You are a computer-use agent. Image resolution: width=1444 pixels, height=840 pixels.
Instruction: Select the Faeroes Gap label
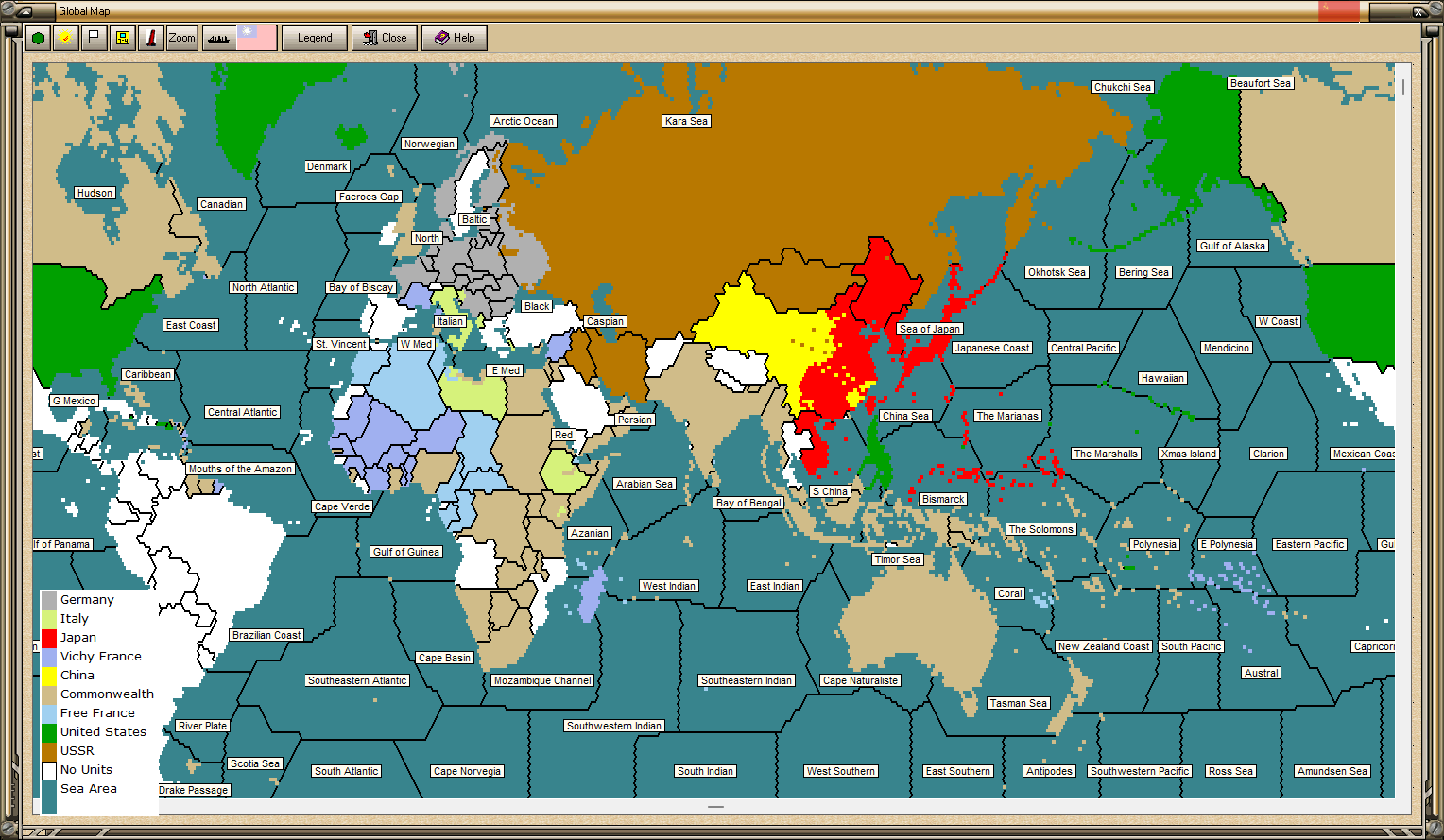coord(370,197)
